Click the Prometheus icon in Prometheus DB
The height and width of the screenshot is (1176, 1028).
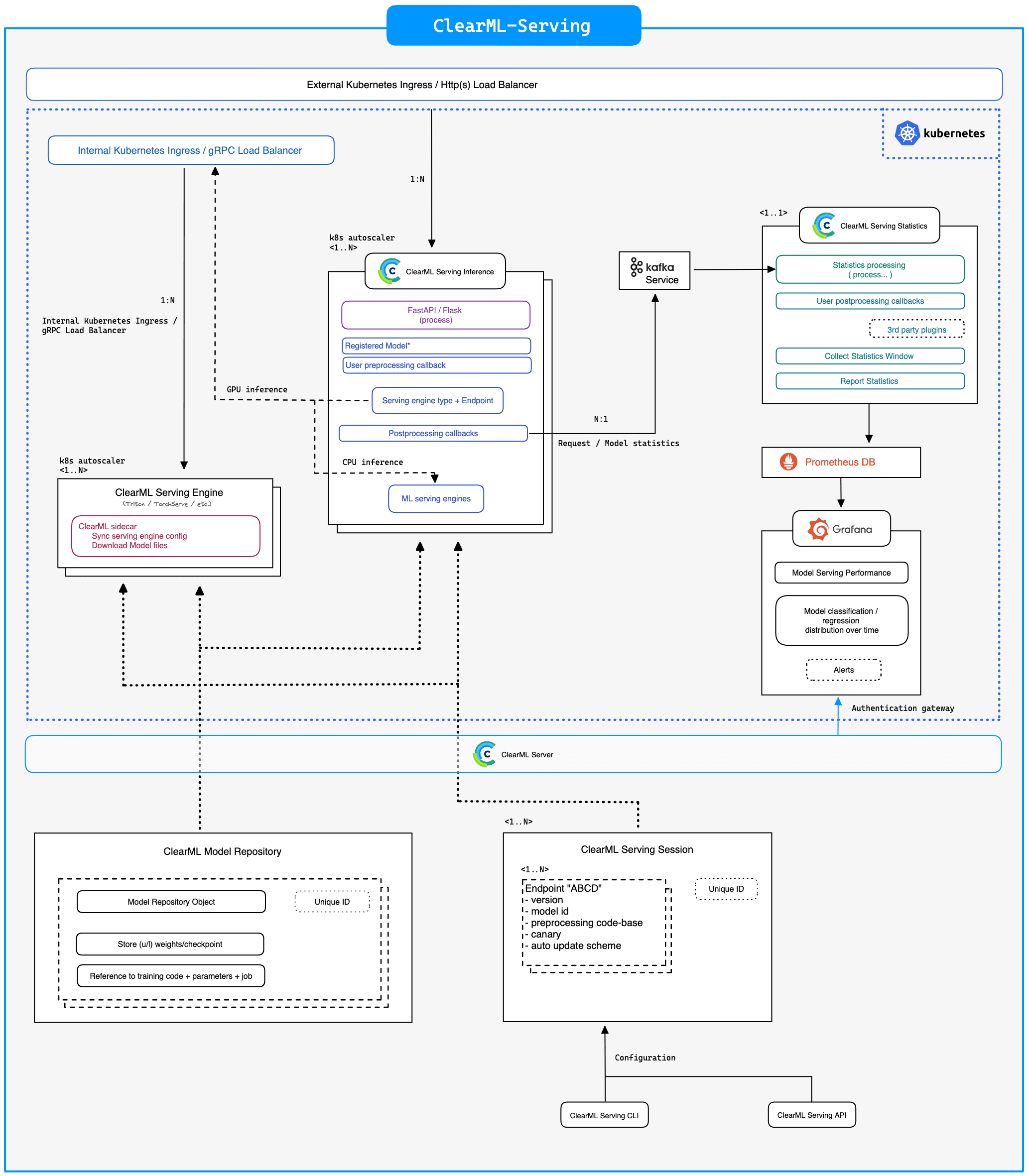click(x=789, y=462)
